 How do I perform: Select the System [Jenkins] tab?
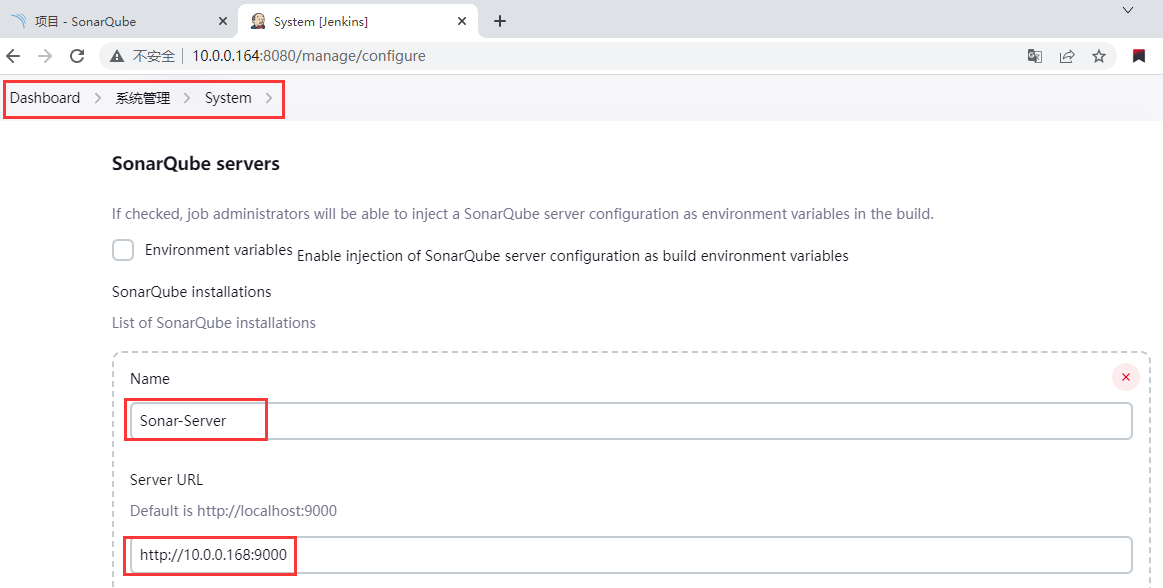(x=358, y=22)
